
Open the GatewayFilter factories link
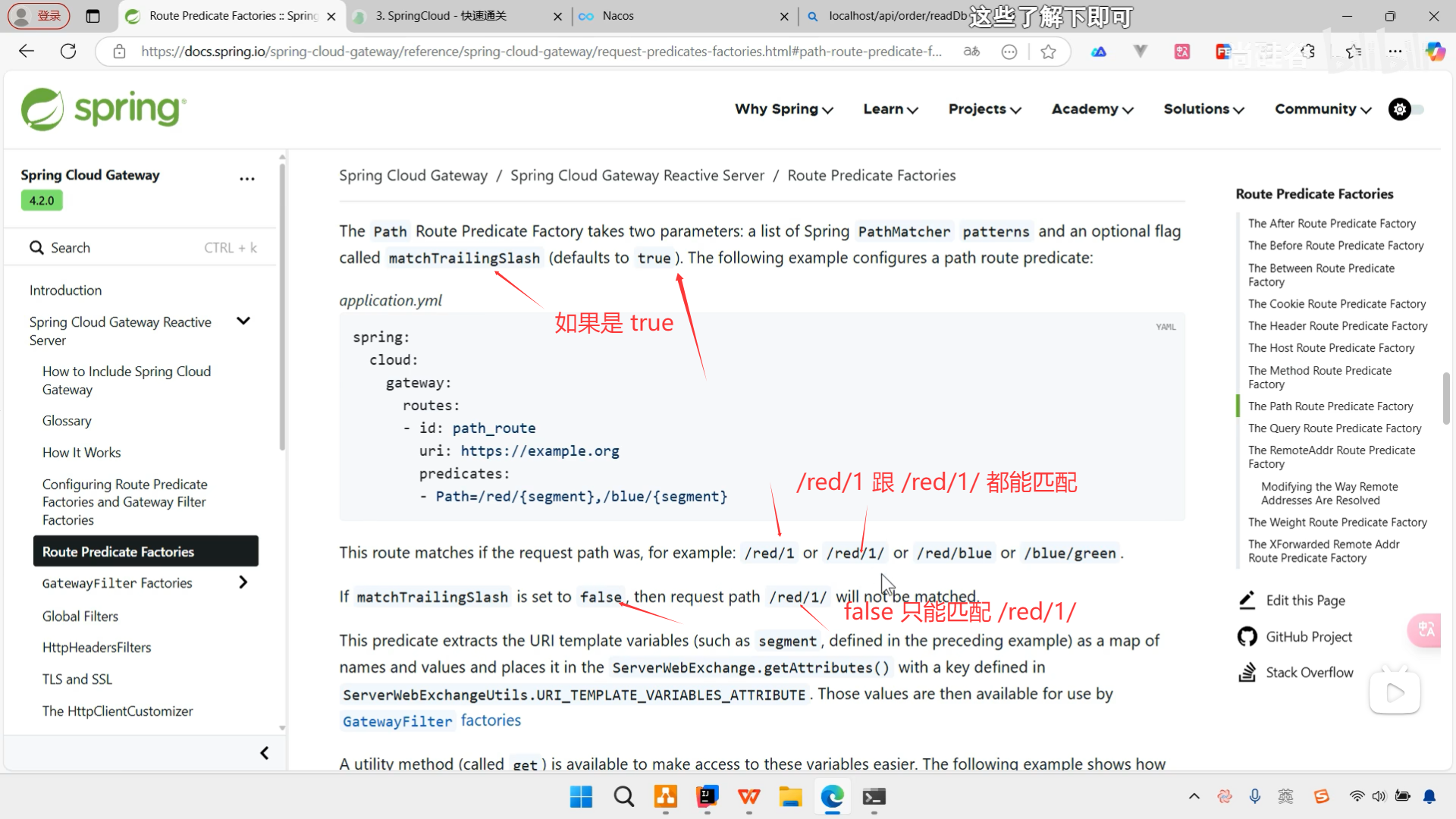coord(431,720)
